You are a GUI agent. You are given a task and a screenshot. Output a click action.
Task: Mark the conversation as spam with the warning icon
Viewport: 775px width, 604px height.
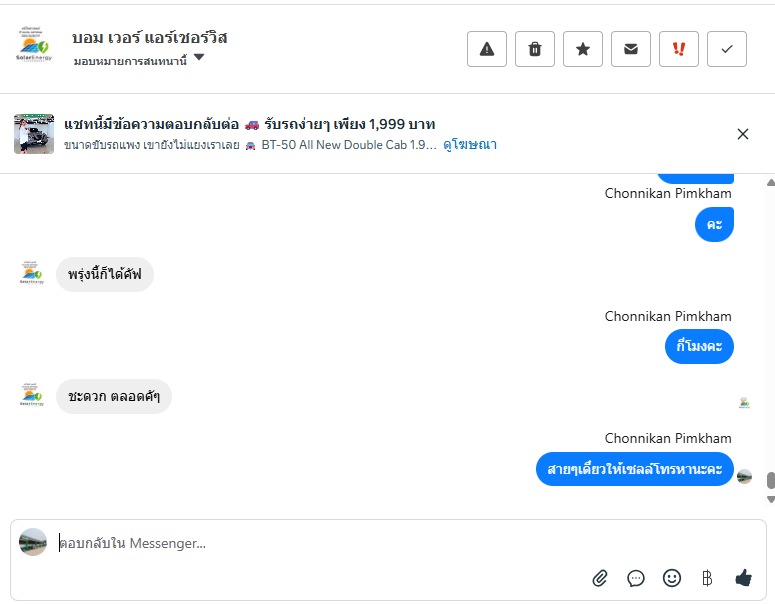[x=487, y=49]
